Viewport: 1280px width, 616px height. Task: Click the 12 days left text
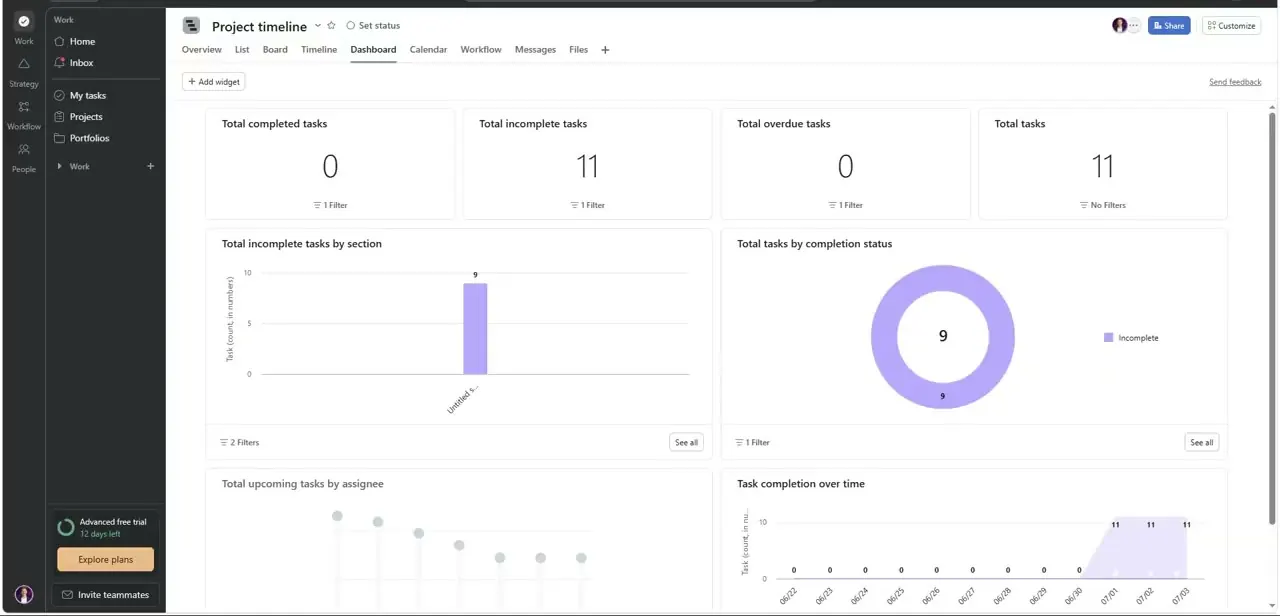pos(100,534)
